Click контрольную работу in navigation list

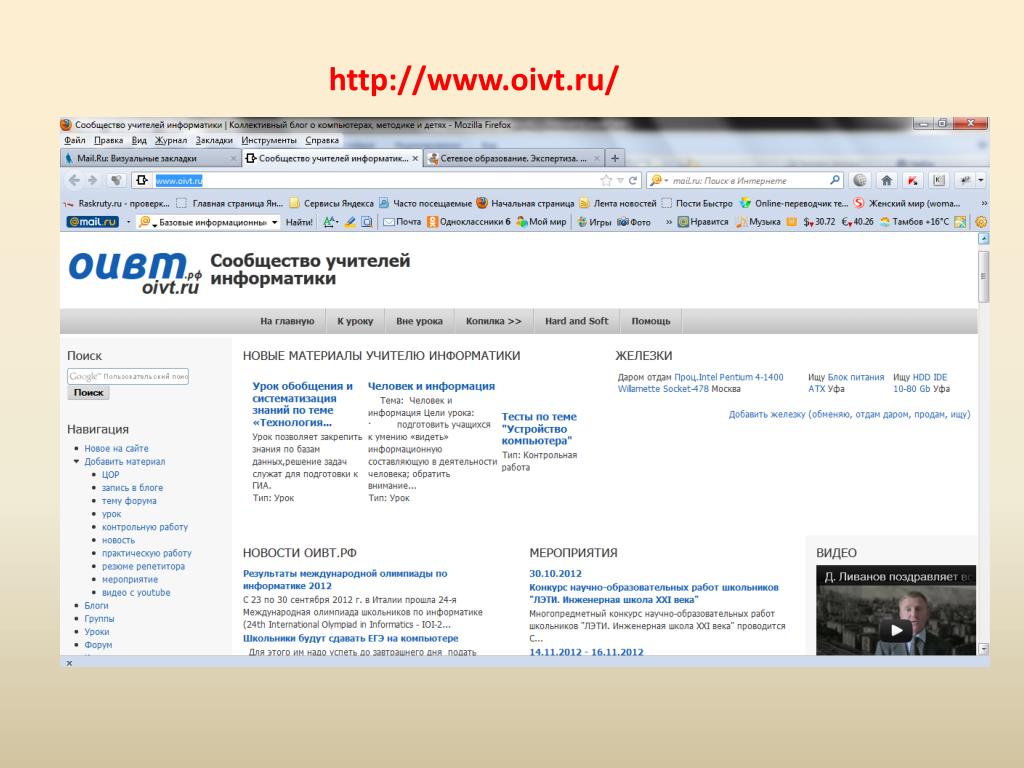pos(144,527)
